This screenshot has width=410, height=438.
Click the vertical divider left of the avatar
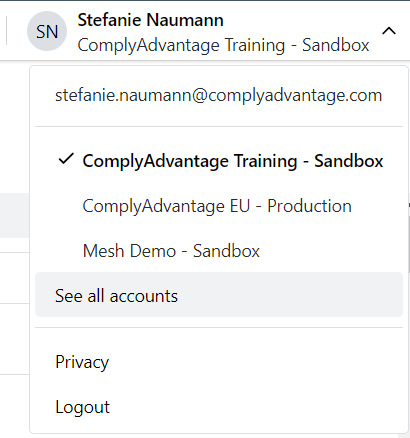tap(6, 31)
